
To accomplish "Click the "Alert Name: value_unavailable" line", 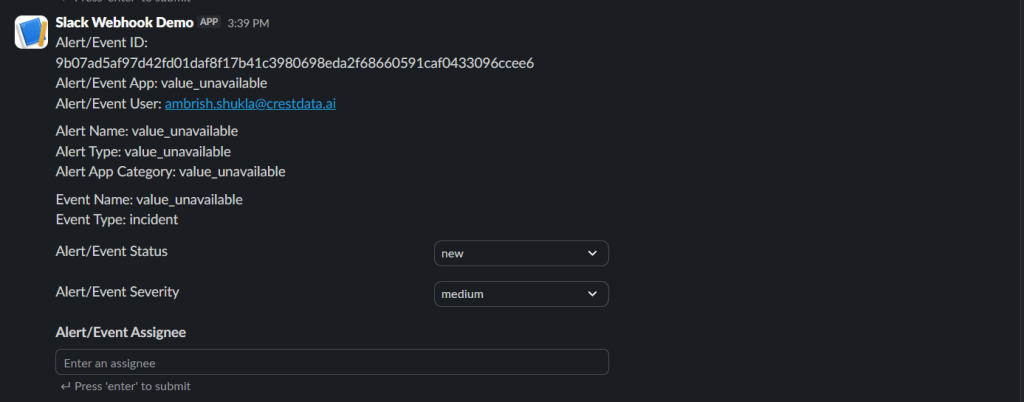I will pos(147,131).
